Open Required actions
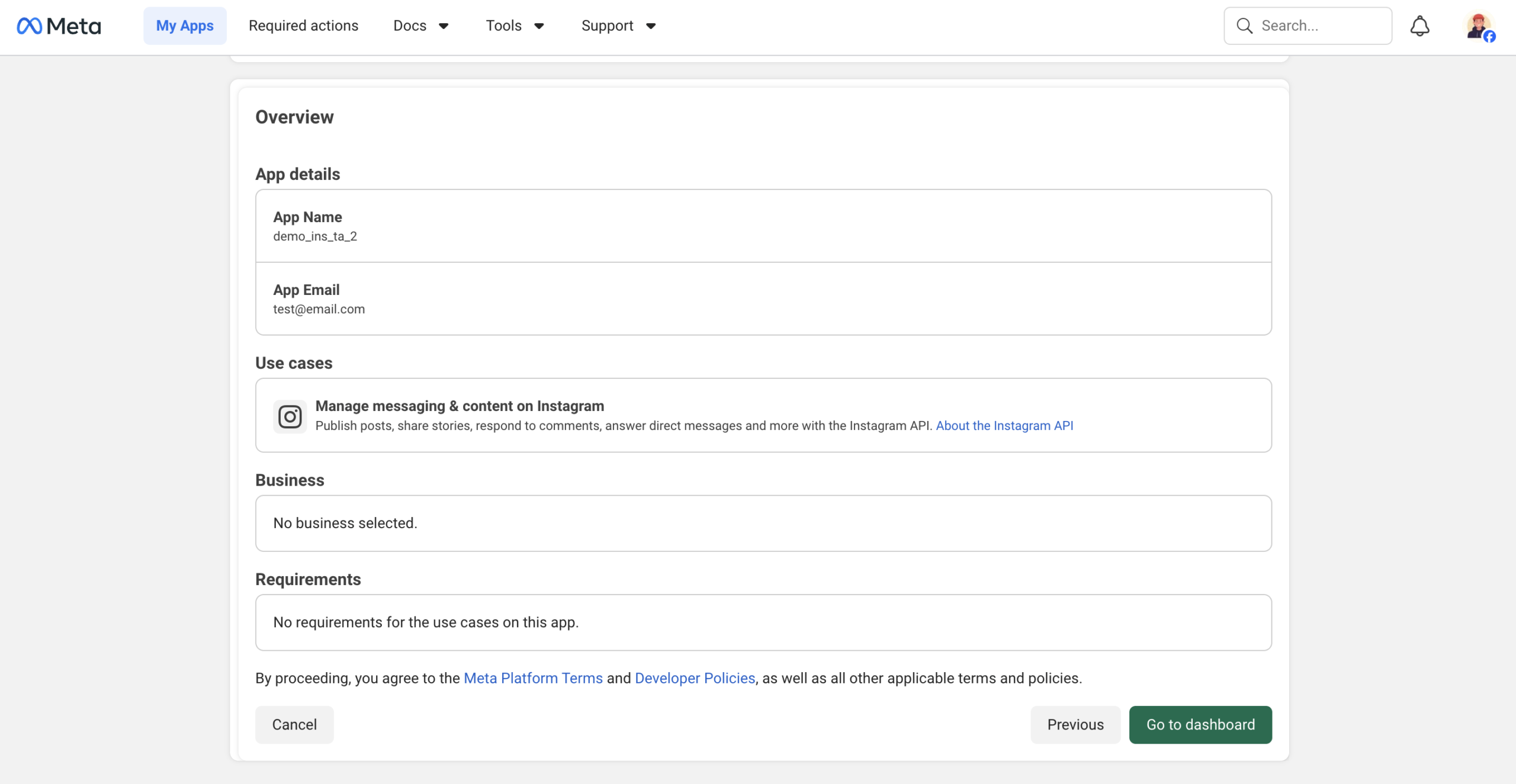 pos(303,25)
